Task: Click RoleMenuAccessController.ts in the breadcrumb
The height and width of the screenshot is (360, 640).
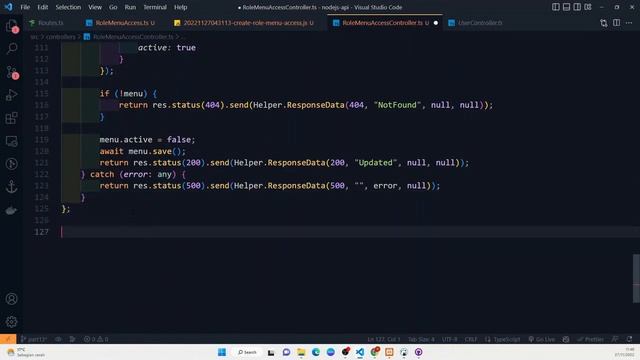Action: coord(133,37)
